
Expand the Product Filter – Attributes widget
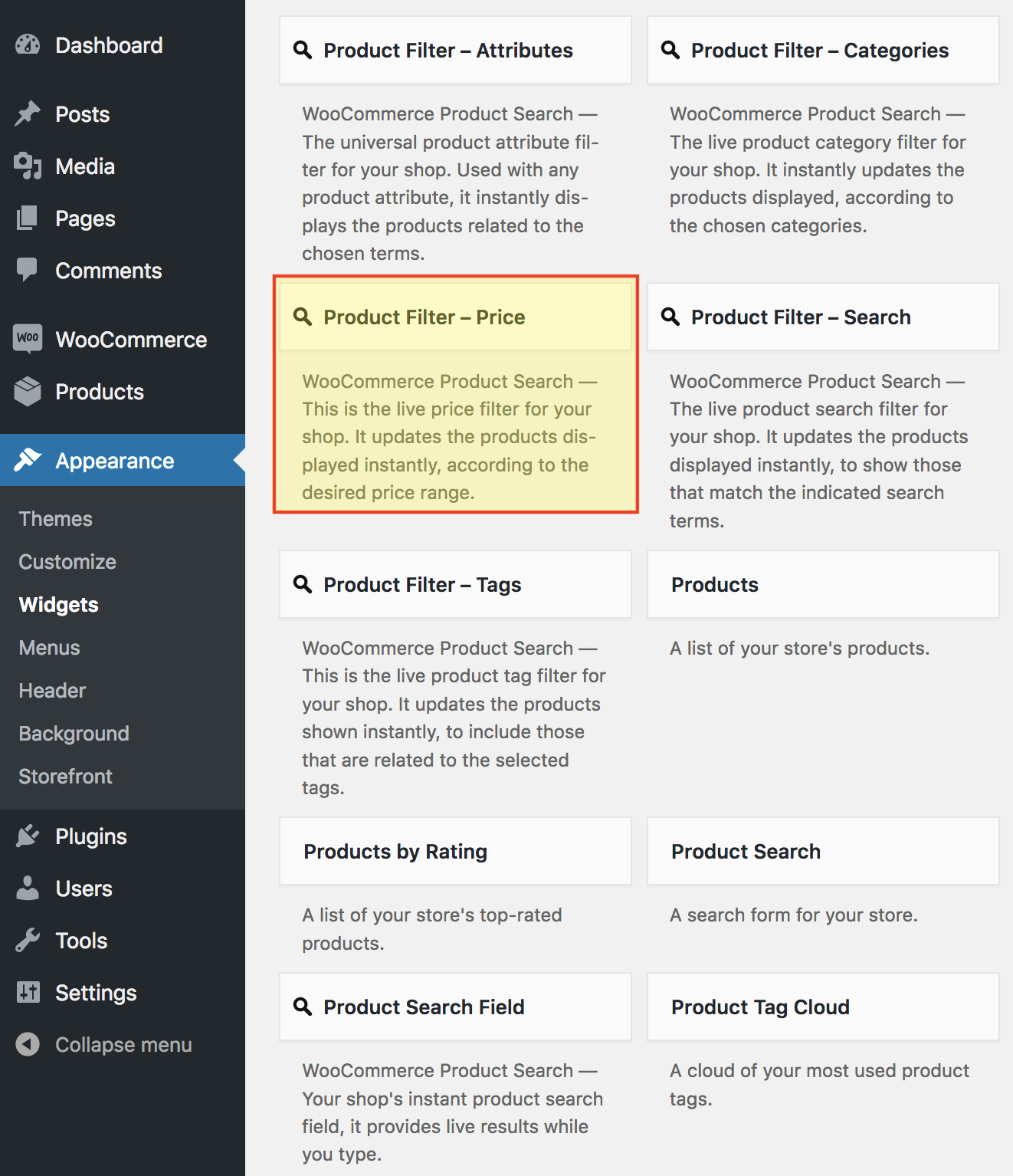click(x=455, y=50)
